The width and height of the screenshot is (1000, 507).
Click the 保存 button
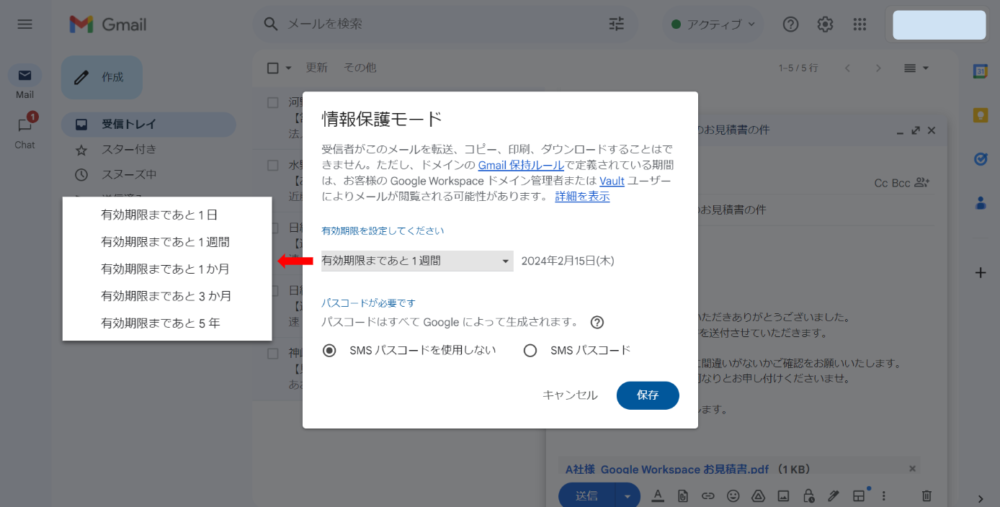(x=647, y=395)
